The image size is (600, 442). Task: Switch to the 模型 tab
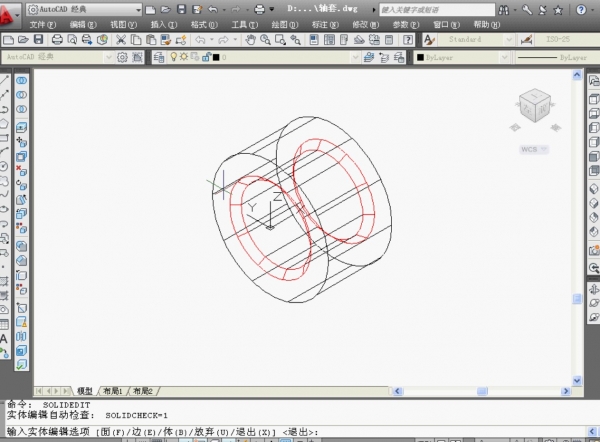[85, 391]
